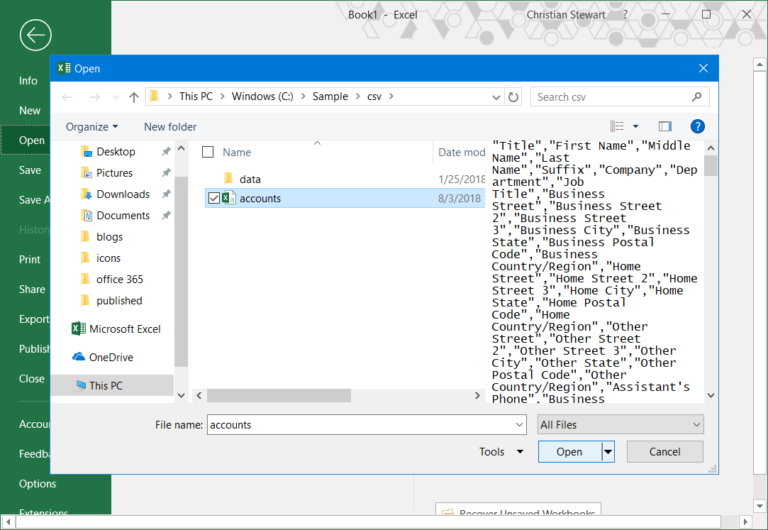The height and width of the screenshot is (530, 768).
Task: Open dialog Help question mark icon
Action: click(x=697, y=126)
